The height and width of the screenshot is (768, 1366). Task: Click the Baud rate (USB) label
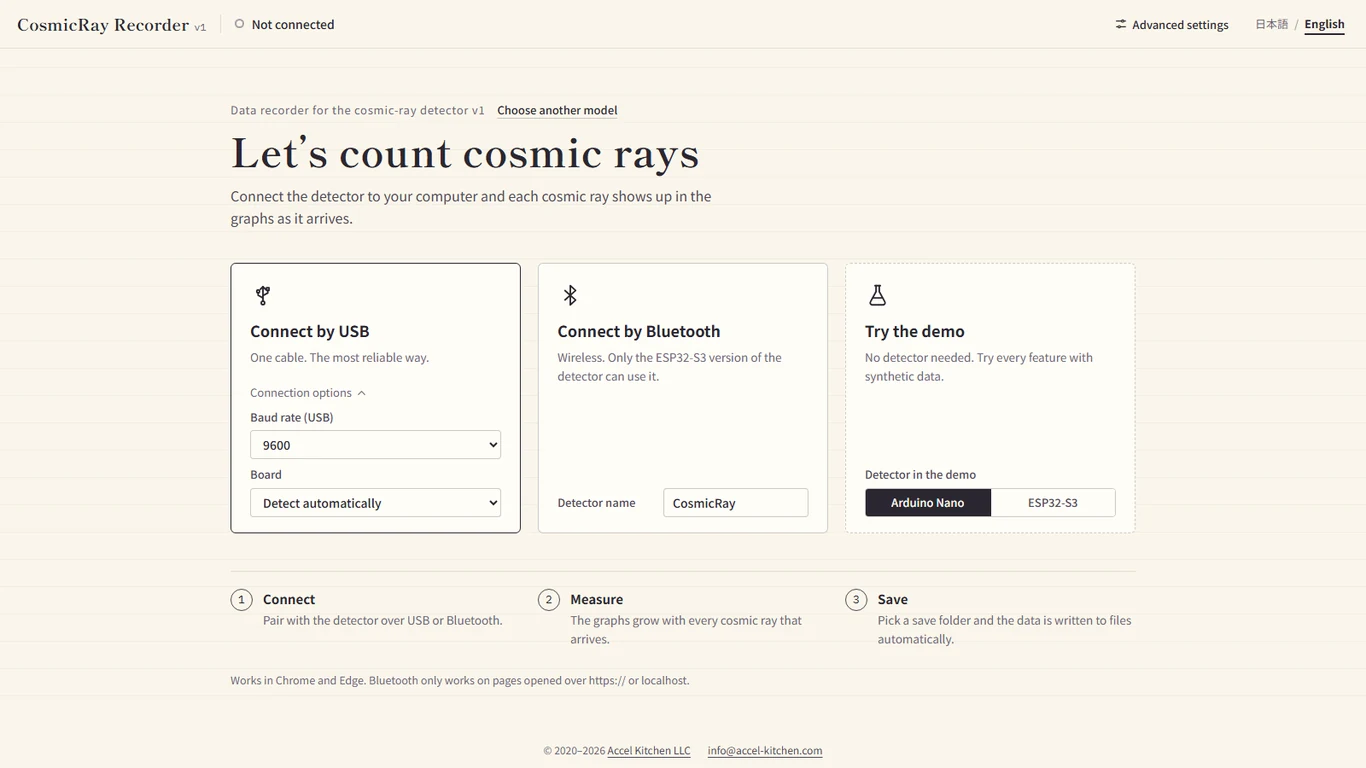(292, 417)
